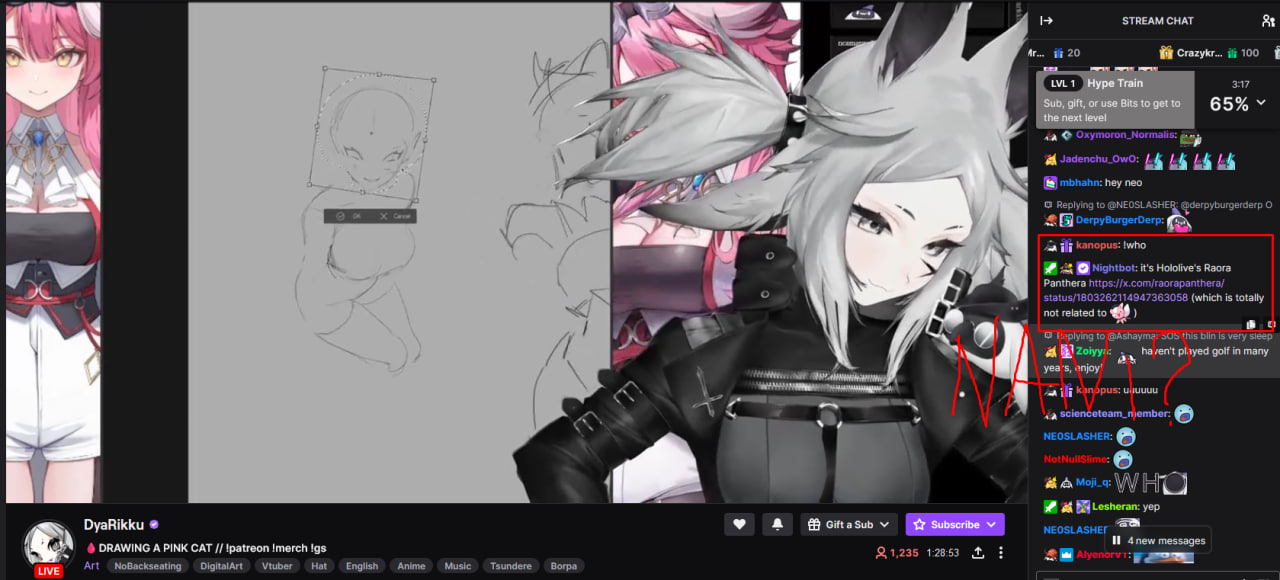1280x580 pixels.
Task: Click the stream uptime 1:28:53
Action: pos(942,553)
